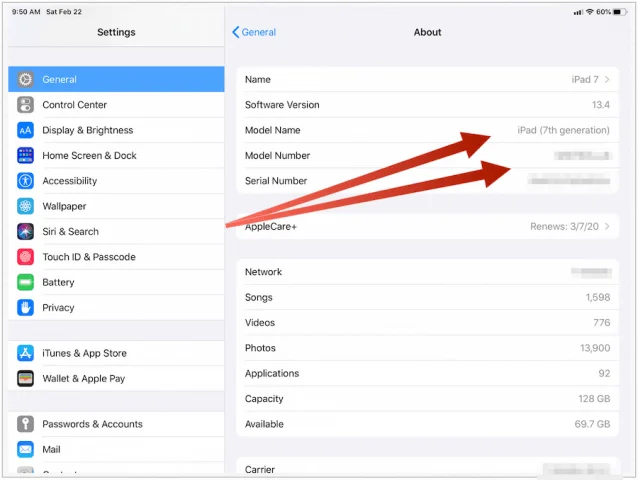
Task: Tap the AppleCare+ label
Action: click(x=271, y=227)
